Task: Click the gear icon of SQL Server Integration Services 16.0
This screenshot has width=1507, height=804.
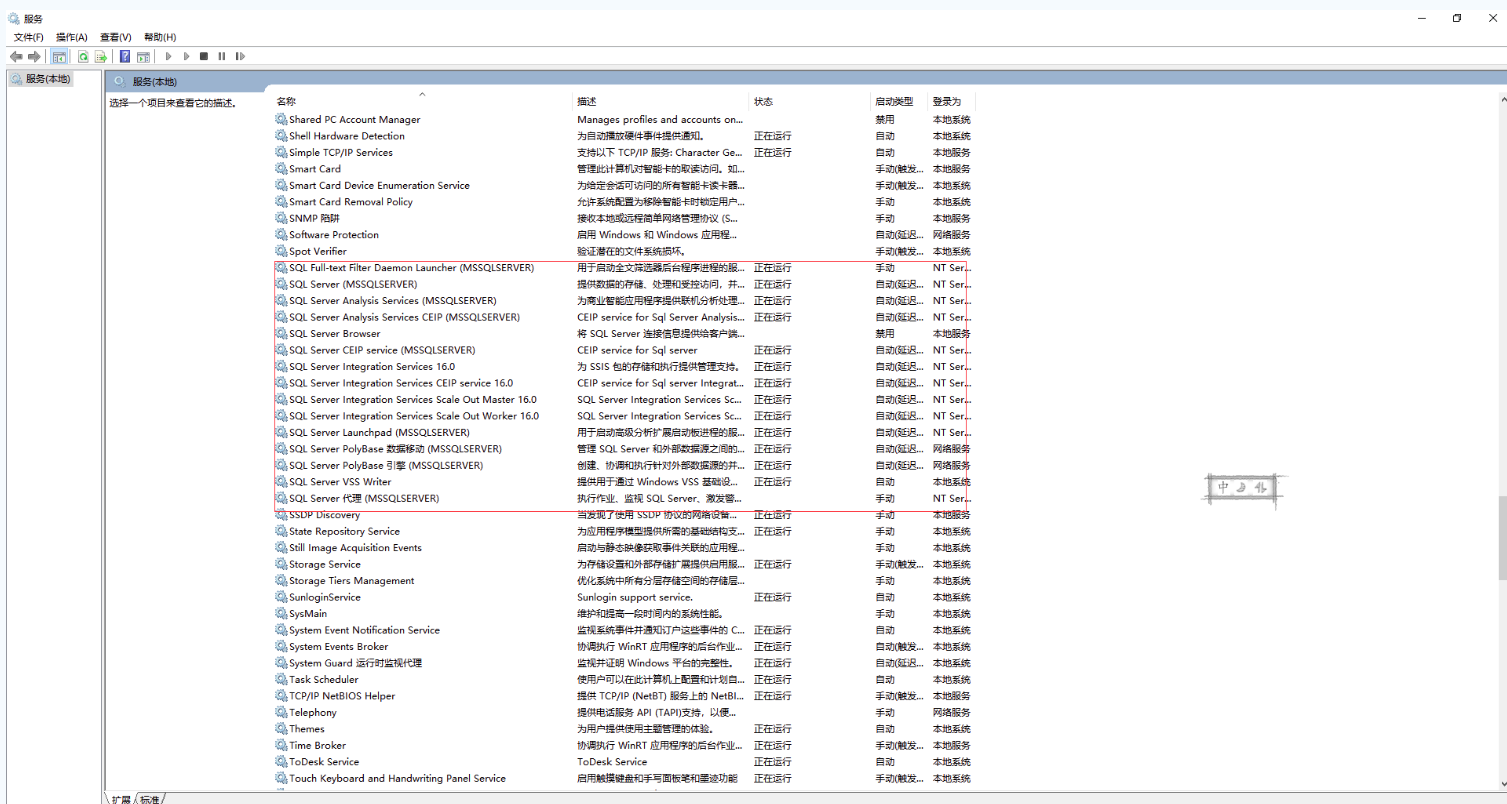Action: pyautogui.click(x=281, y=367)
